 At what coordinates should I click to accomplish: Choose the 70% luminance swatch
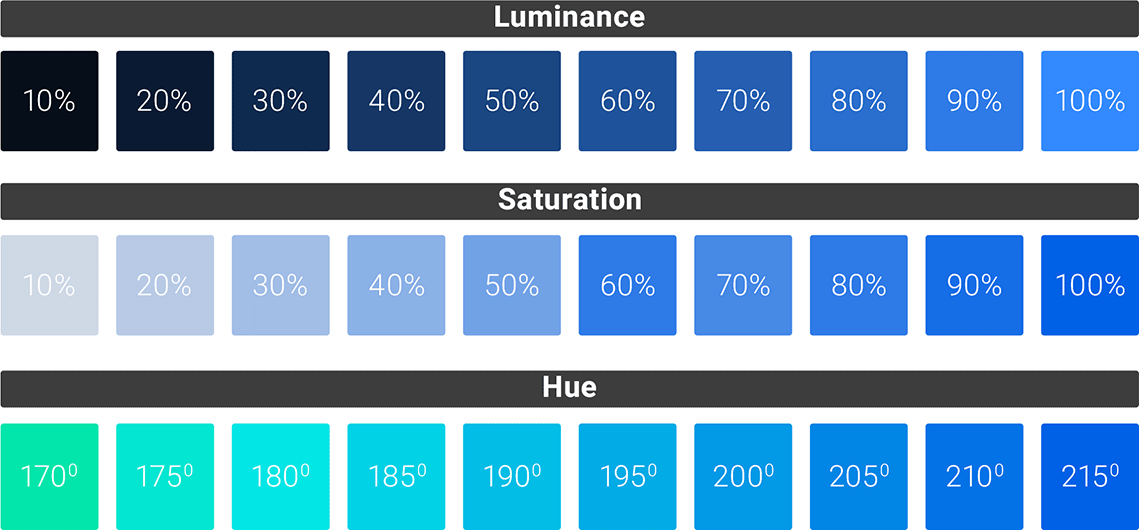[743, 101]
